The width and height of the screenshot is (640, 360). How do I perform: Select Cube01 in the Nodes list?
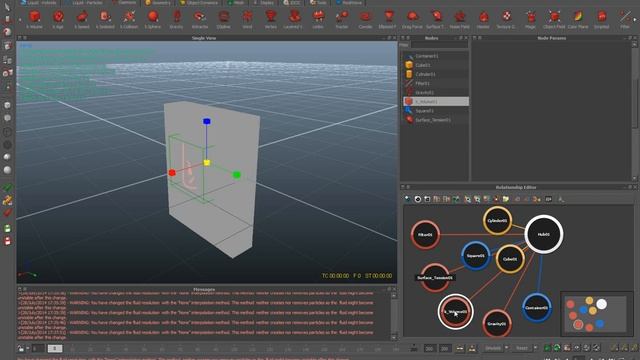[436, 65]
